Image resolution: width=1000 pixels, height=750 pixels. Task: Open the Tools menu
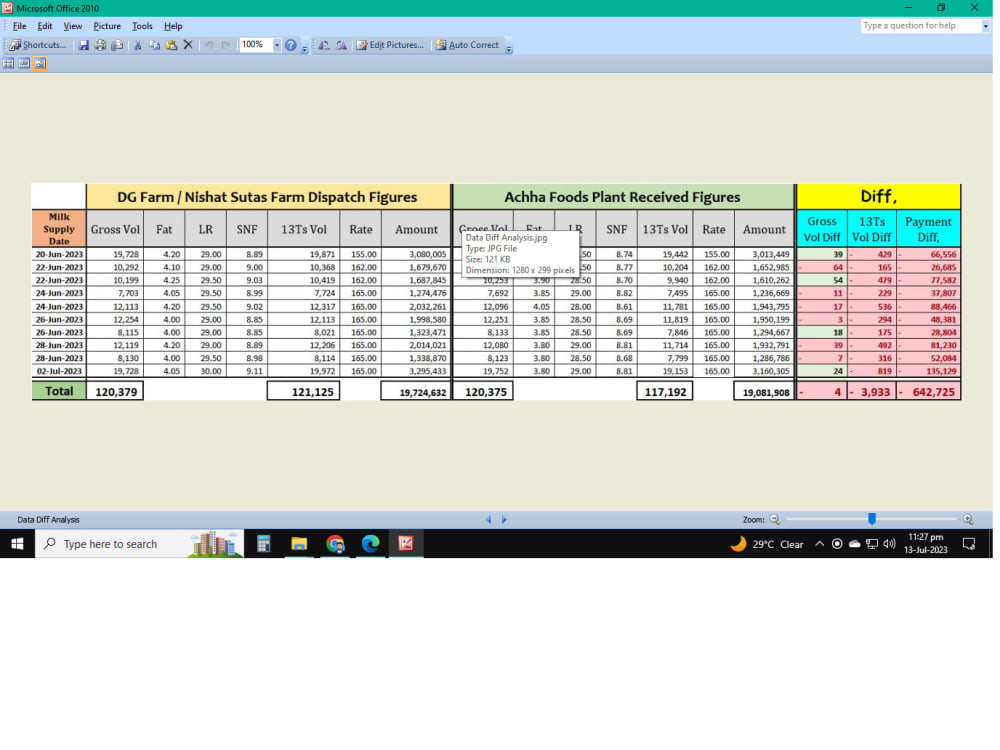(x=141, y=25)
